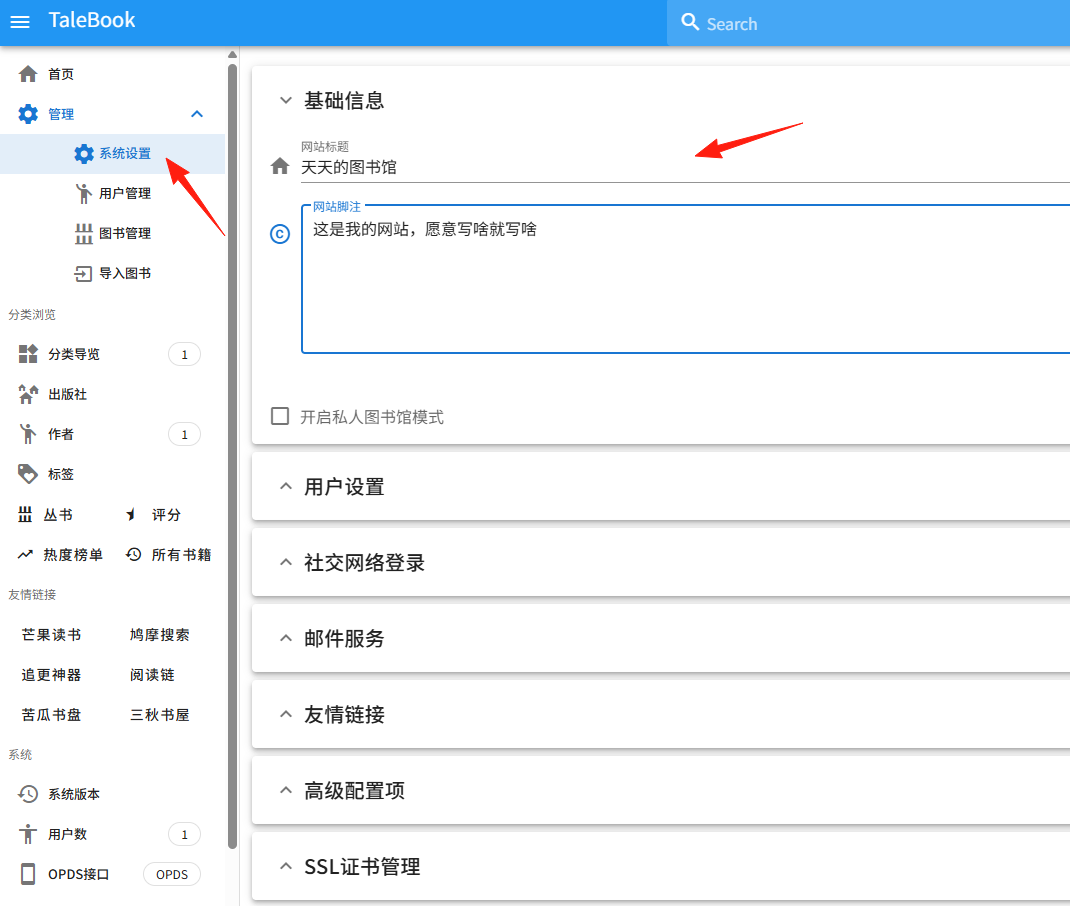Click the home icon beside 首页
The image size is (1070, 906).
(28, 74)
